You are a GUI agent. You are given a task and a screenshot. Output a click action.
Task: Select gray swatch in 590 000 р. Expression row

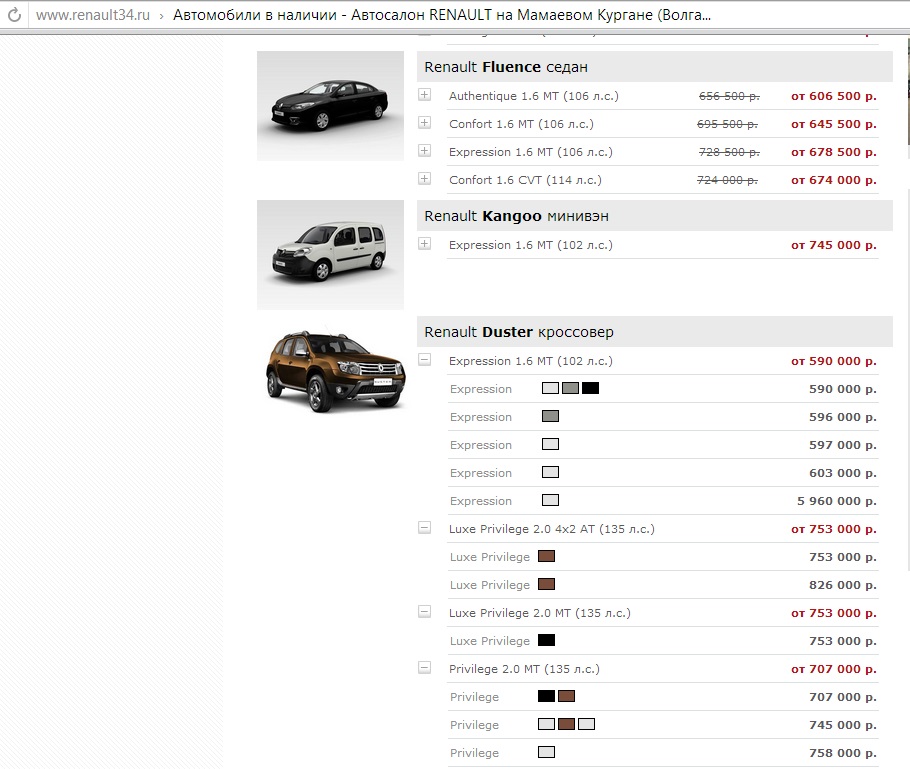point(570,388)
